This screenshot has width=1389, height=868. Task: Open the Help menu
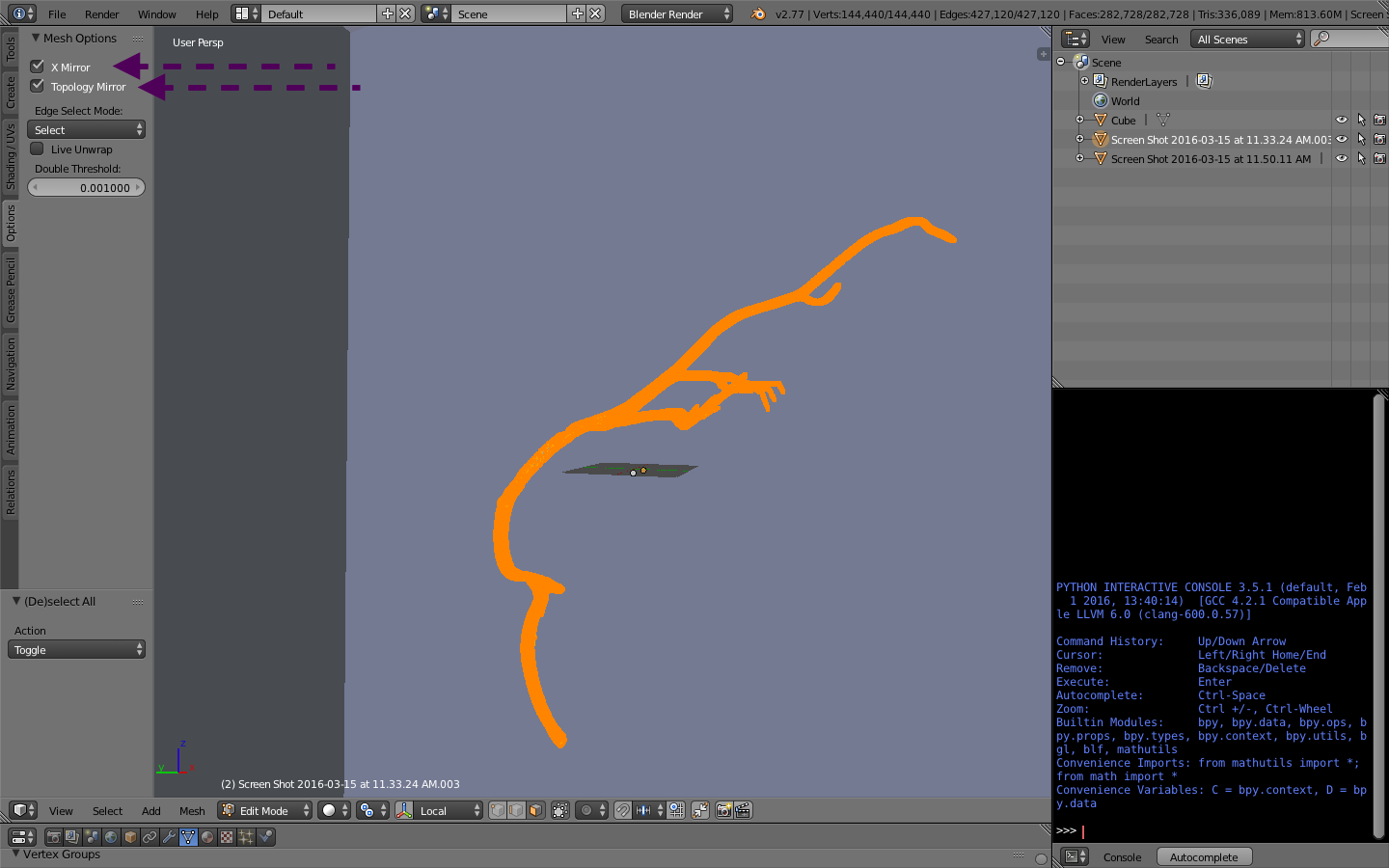tap(206, 14)
